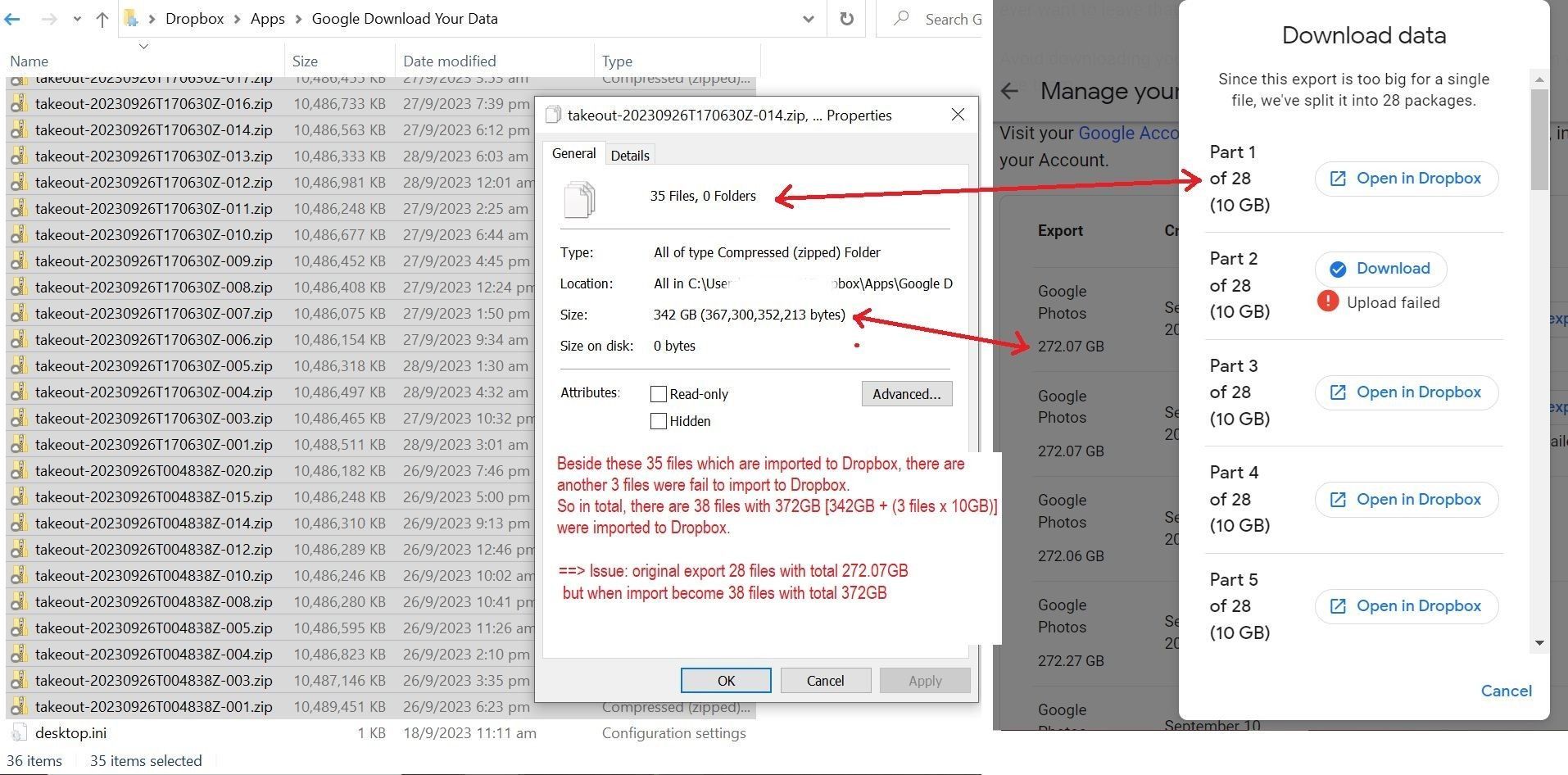Click the multiple files icon in Properties
1568x775 pixels.
coord(579,199)
